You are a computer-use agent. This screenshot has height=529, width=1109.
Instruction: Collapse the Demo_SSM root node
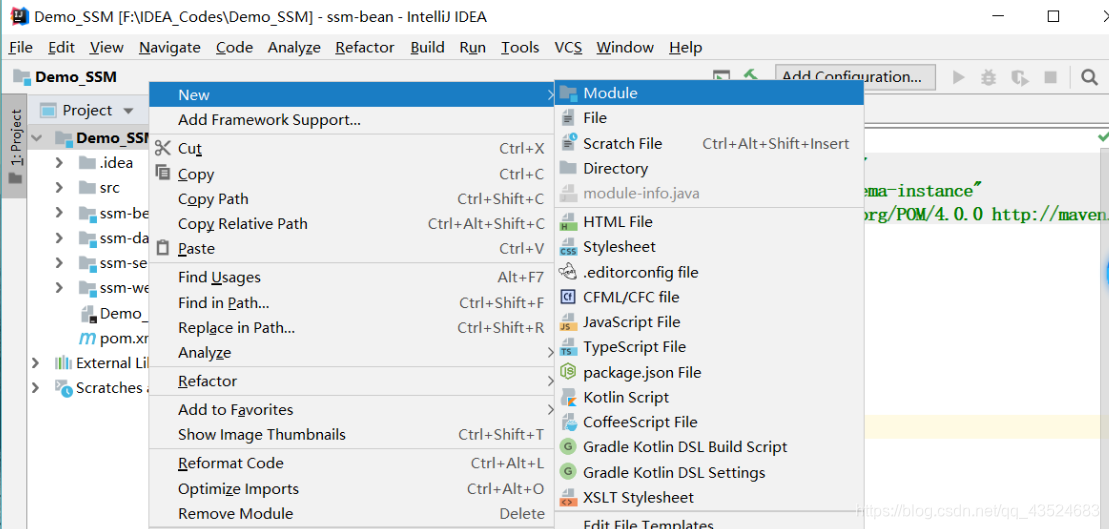tap(37, 137)
